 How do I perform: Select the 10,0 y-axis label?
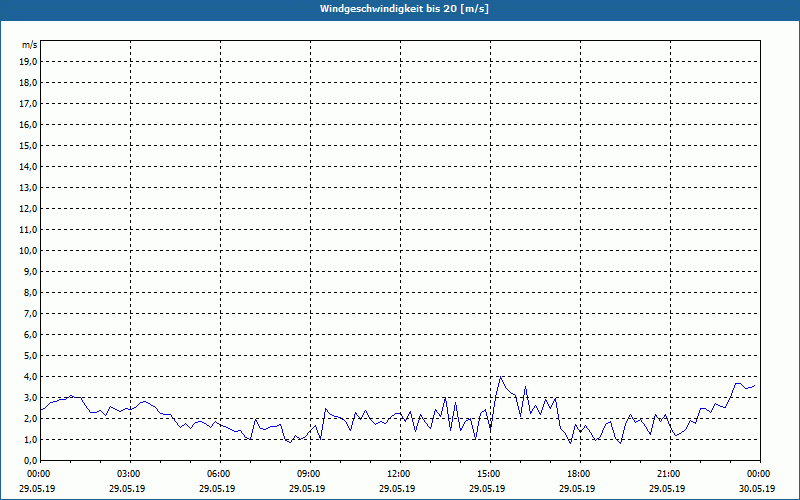pos(29,251)
